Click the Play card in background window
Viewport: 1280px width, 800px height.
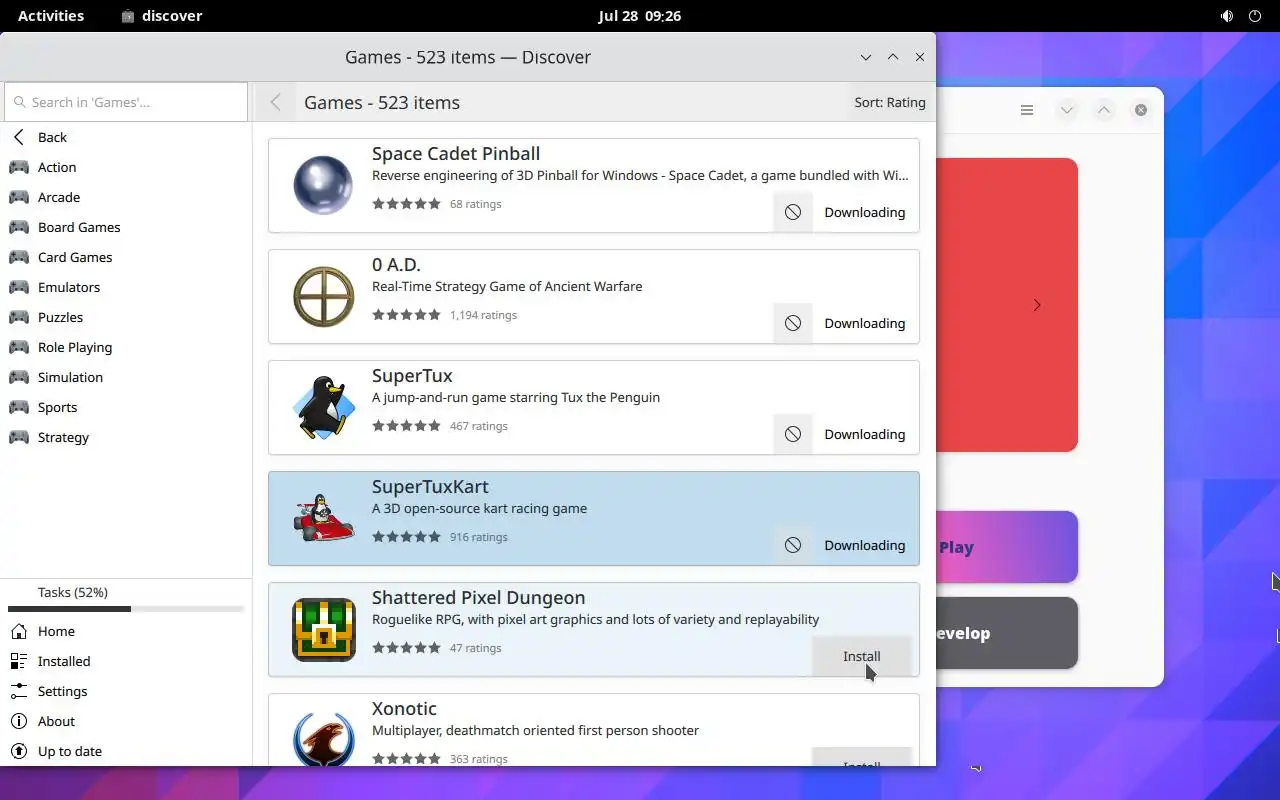tap(1007, 547)
